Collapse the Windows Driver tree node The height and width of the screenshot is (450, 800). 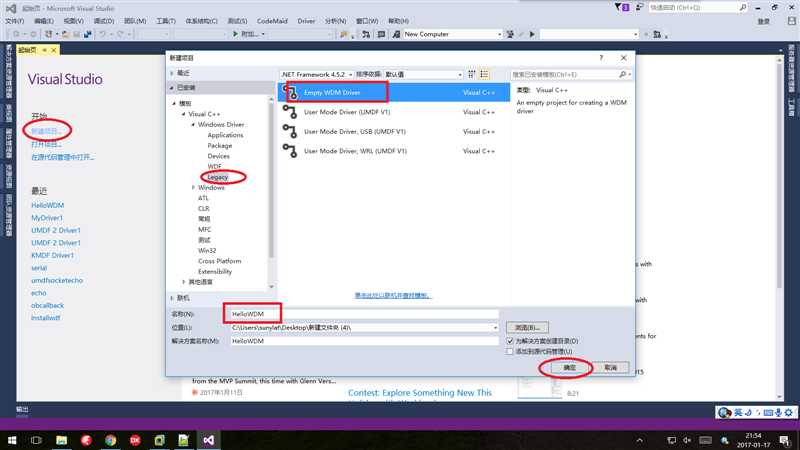pyautogui.click(x=193, y=124)
